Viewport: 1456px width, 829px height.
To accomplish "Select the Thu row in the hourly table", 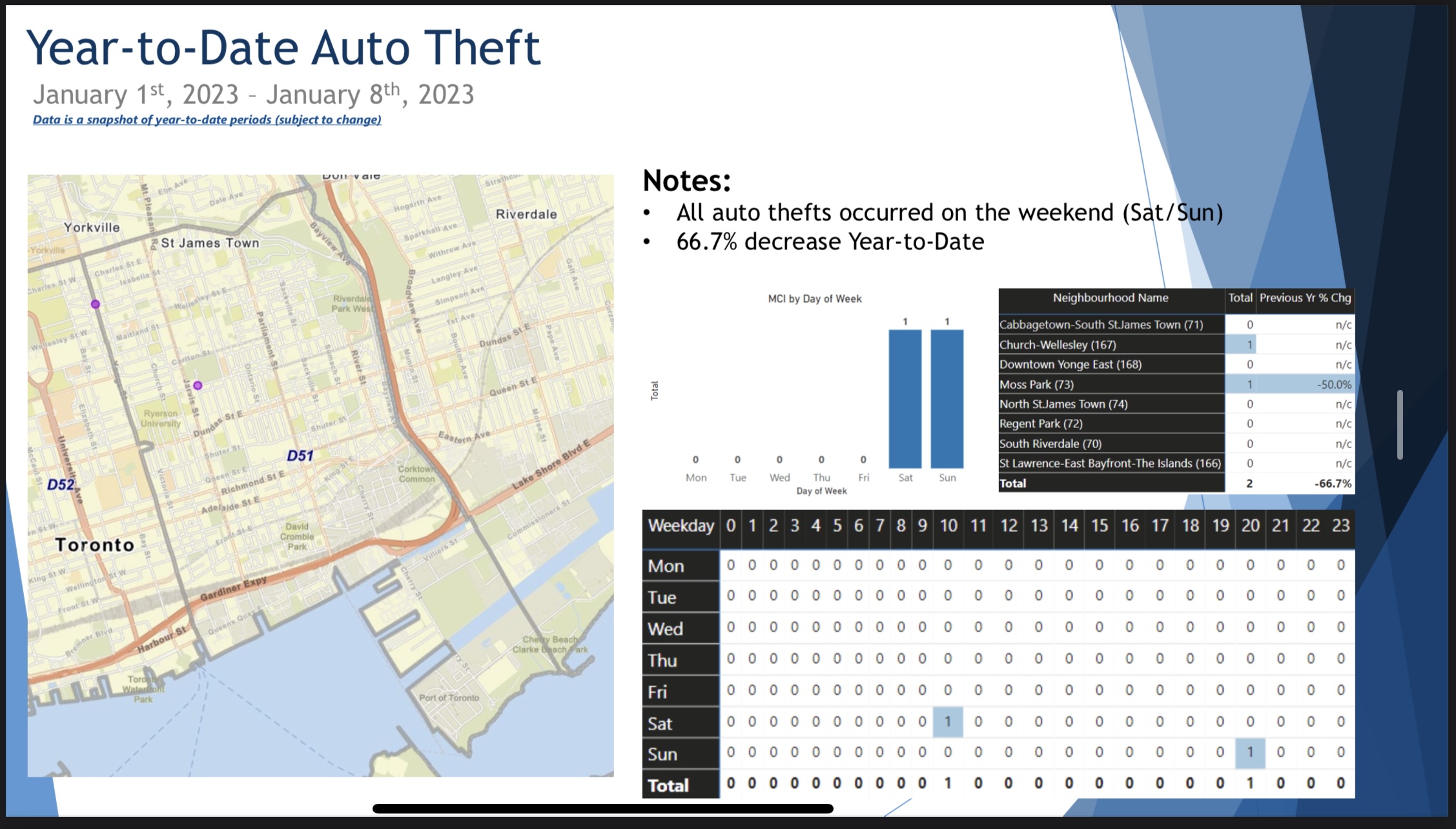I will (x=998, y=659).
